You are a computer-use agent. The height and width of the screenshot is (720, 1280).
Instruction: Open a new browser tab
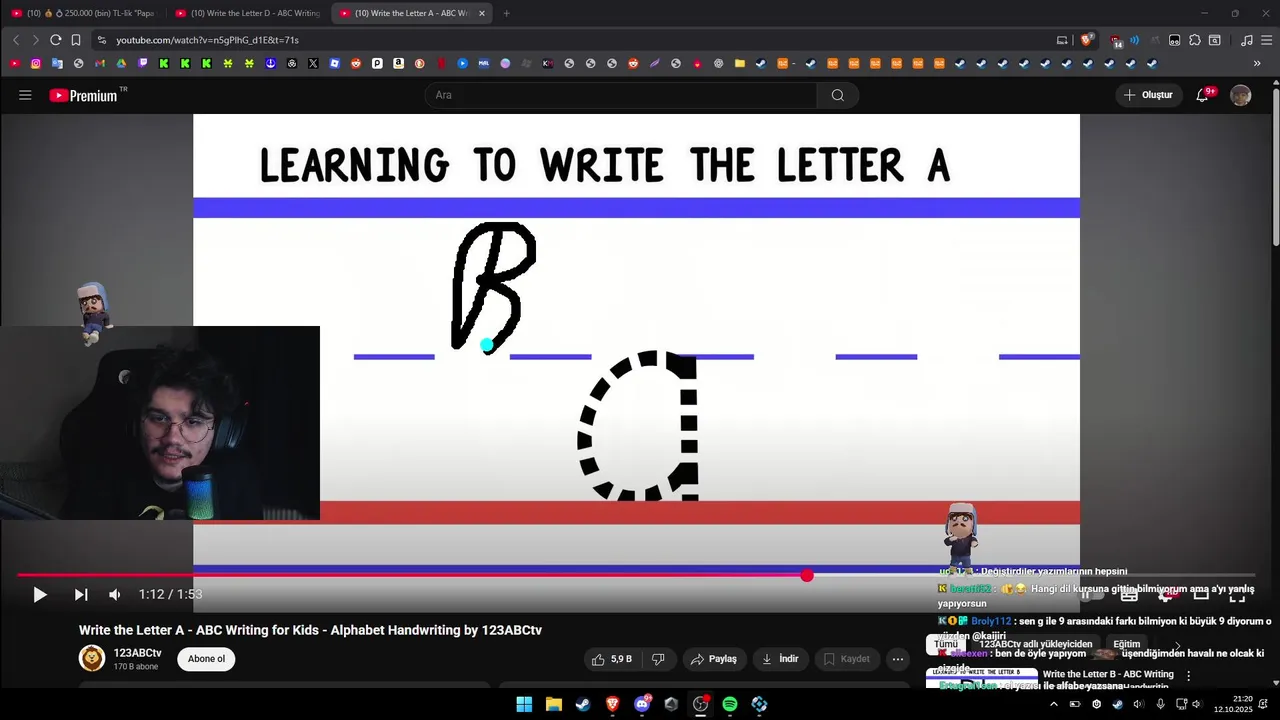(506, 13)
